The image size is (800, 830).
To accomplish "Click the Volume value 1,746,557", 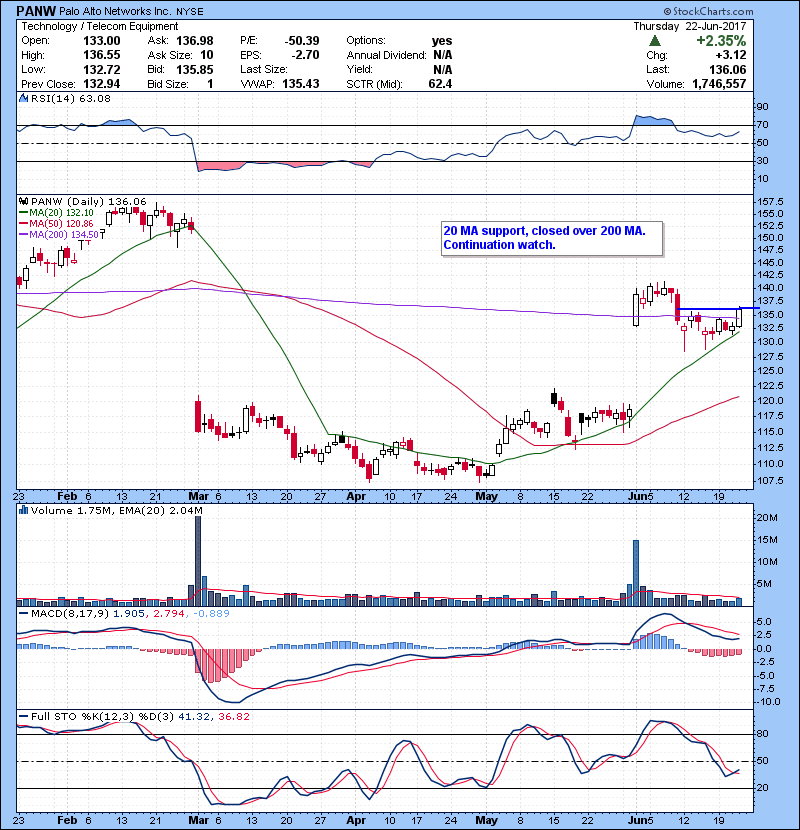I will 719,84.
